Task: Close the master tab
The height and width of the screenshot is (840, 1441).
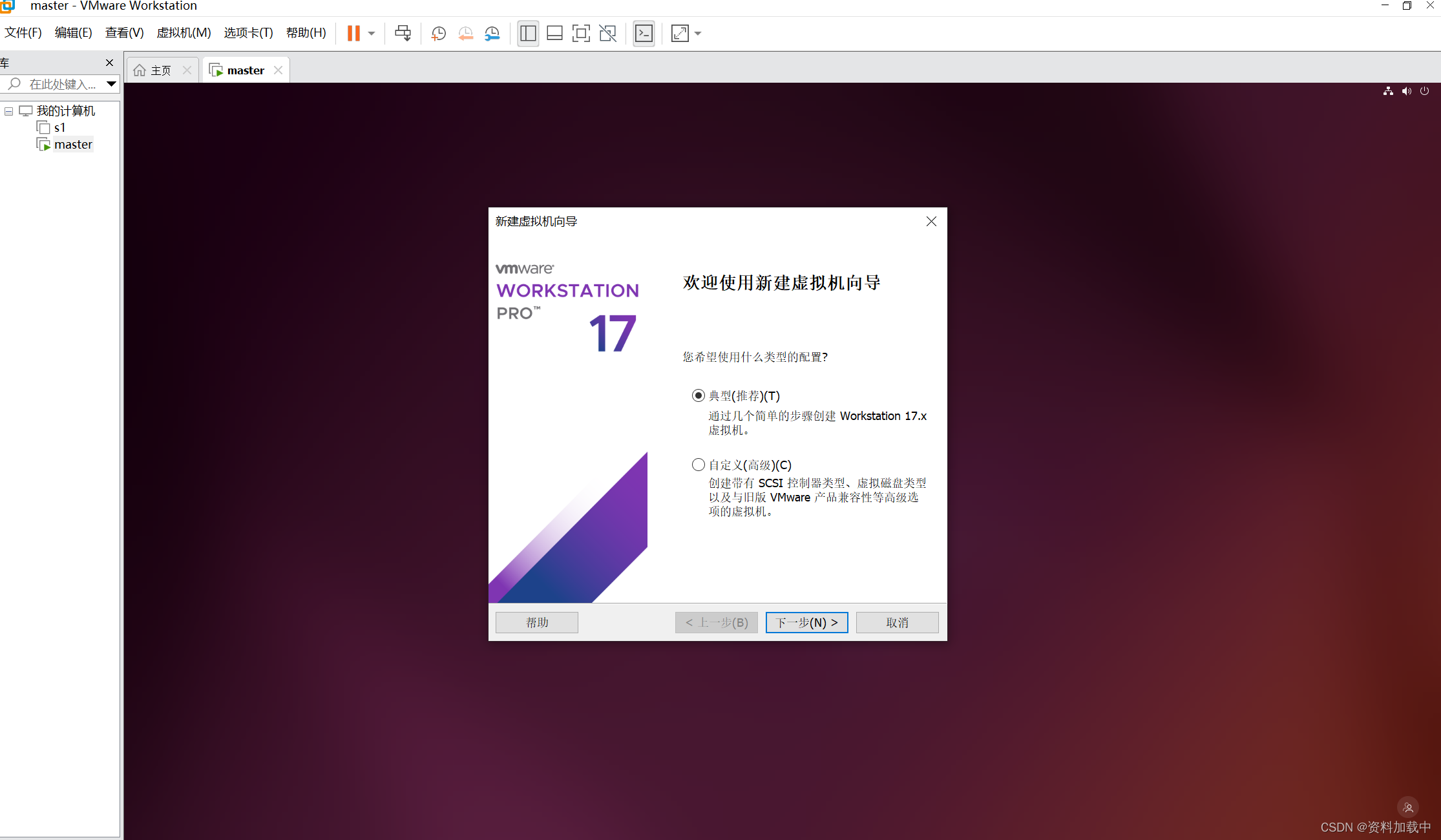Action: (279, 70)
